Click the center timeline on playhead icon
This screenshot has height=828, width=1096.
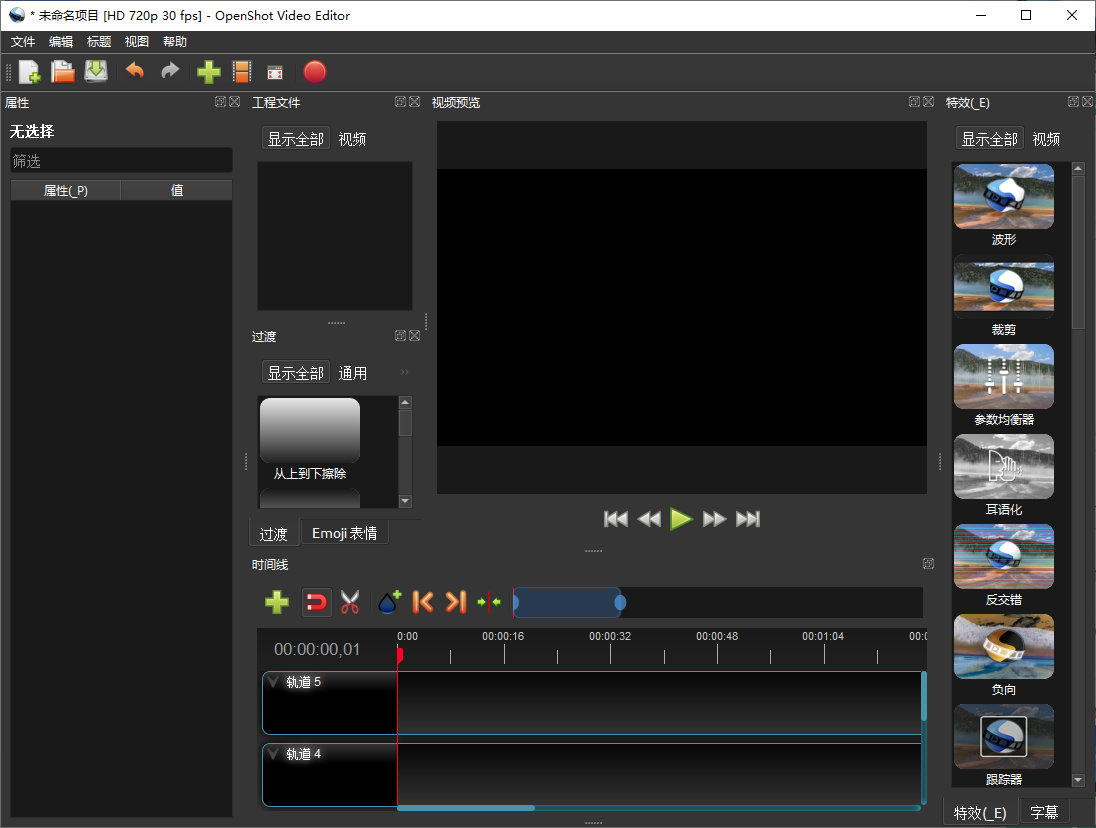click(489, 602)
